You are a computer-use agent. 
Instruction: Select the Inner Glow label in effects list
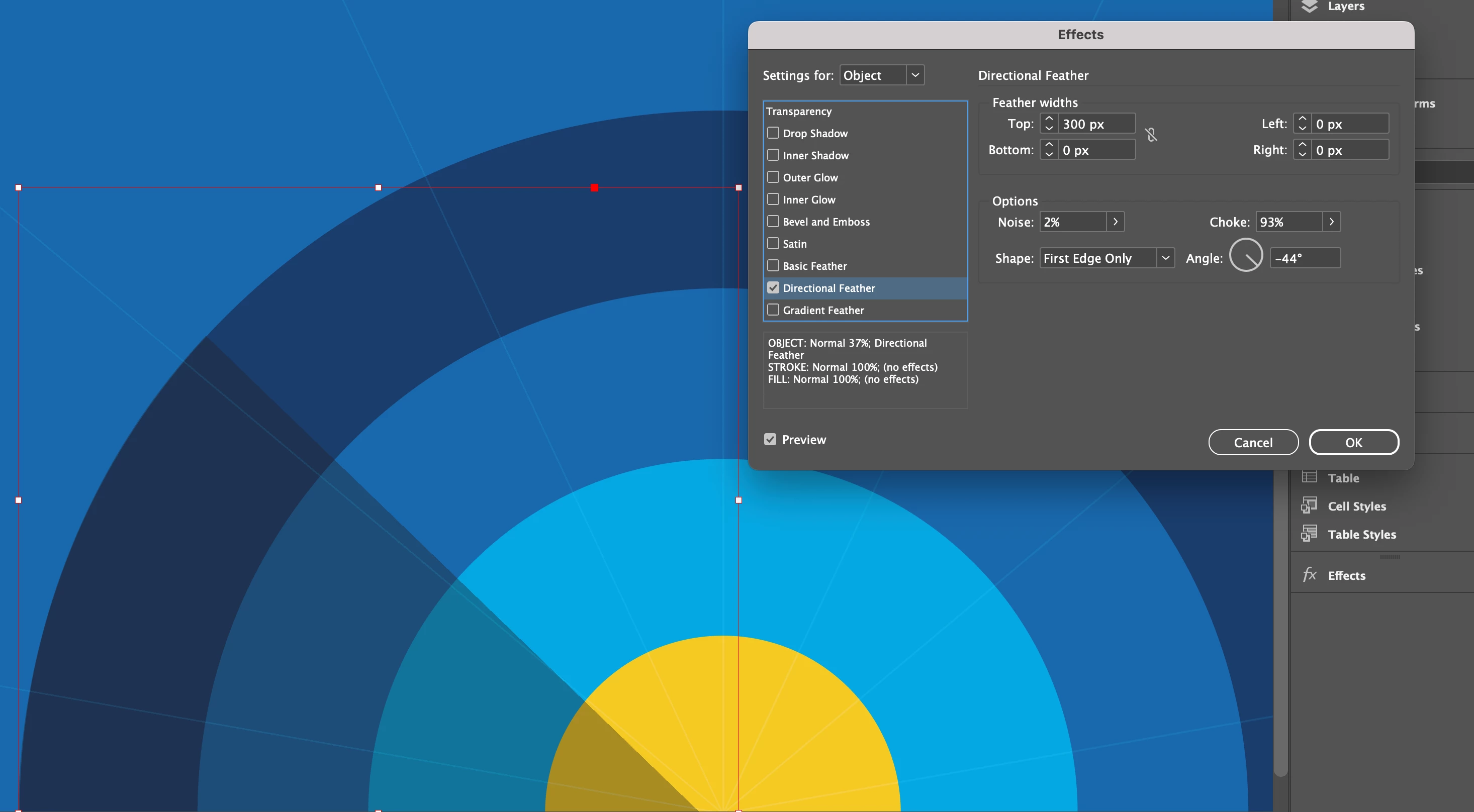point(809,199)
